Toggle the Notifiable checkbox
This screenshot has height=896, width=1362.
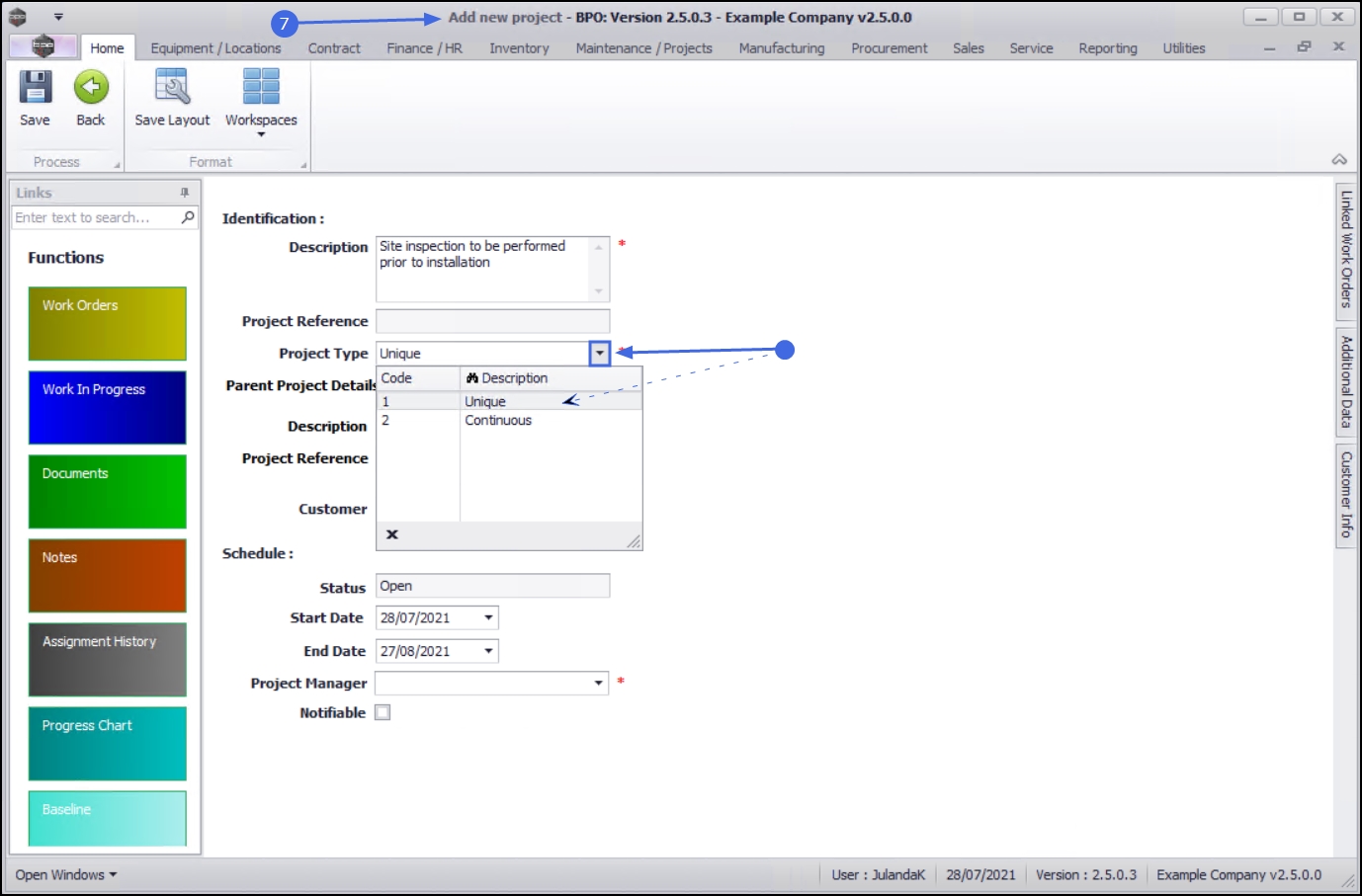click(x=383, y=712)
